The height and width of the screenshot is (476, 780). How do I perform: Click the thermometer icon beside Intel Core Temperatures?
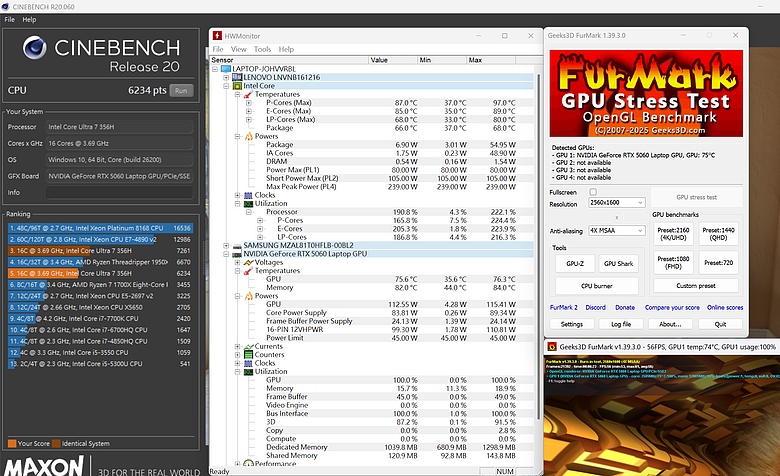point(248,94)
